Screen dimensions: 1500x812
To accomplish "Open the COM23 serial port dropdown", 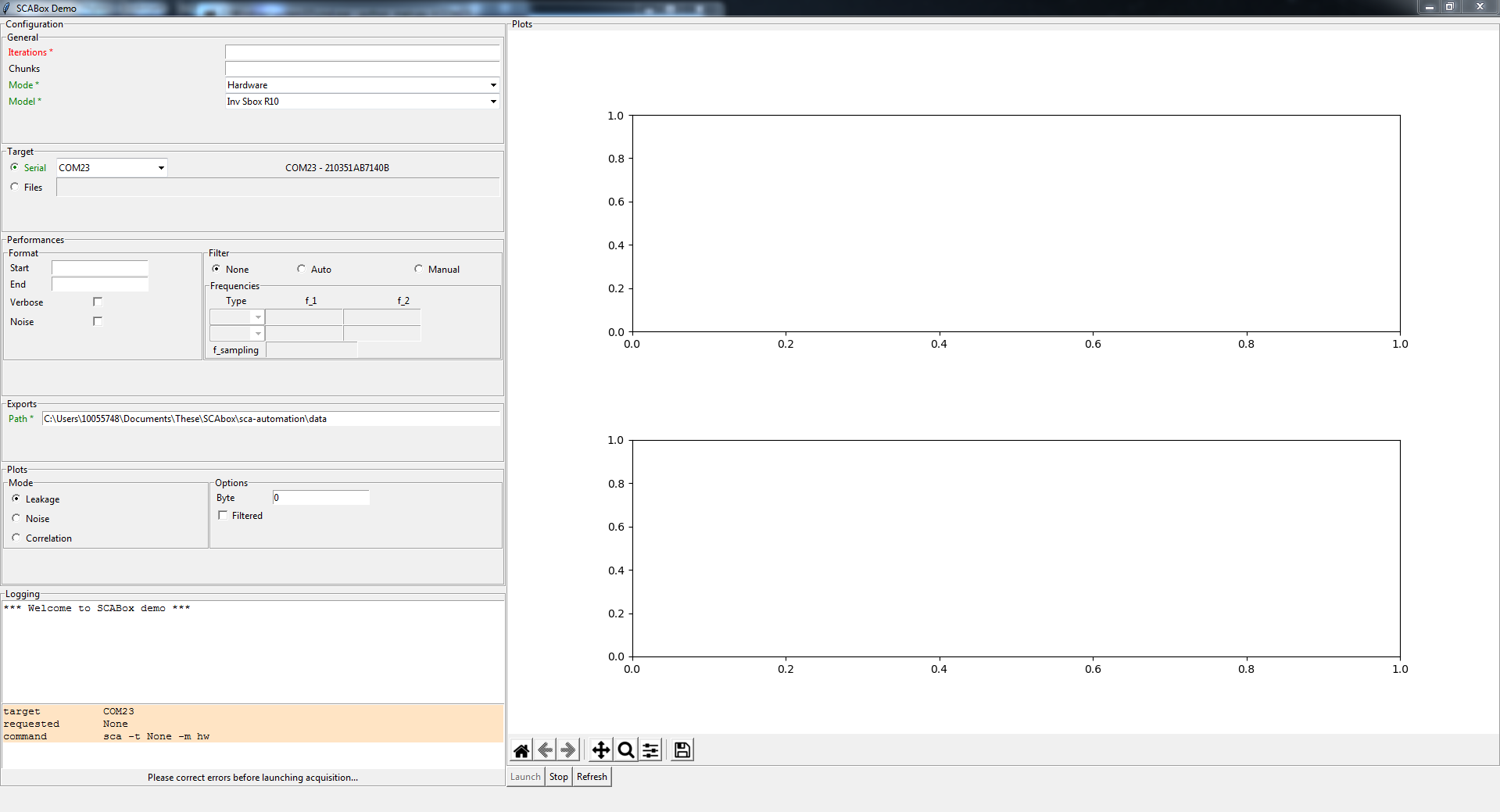I will 161,168.
